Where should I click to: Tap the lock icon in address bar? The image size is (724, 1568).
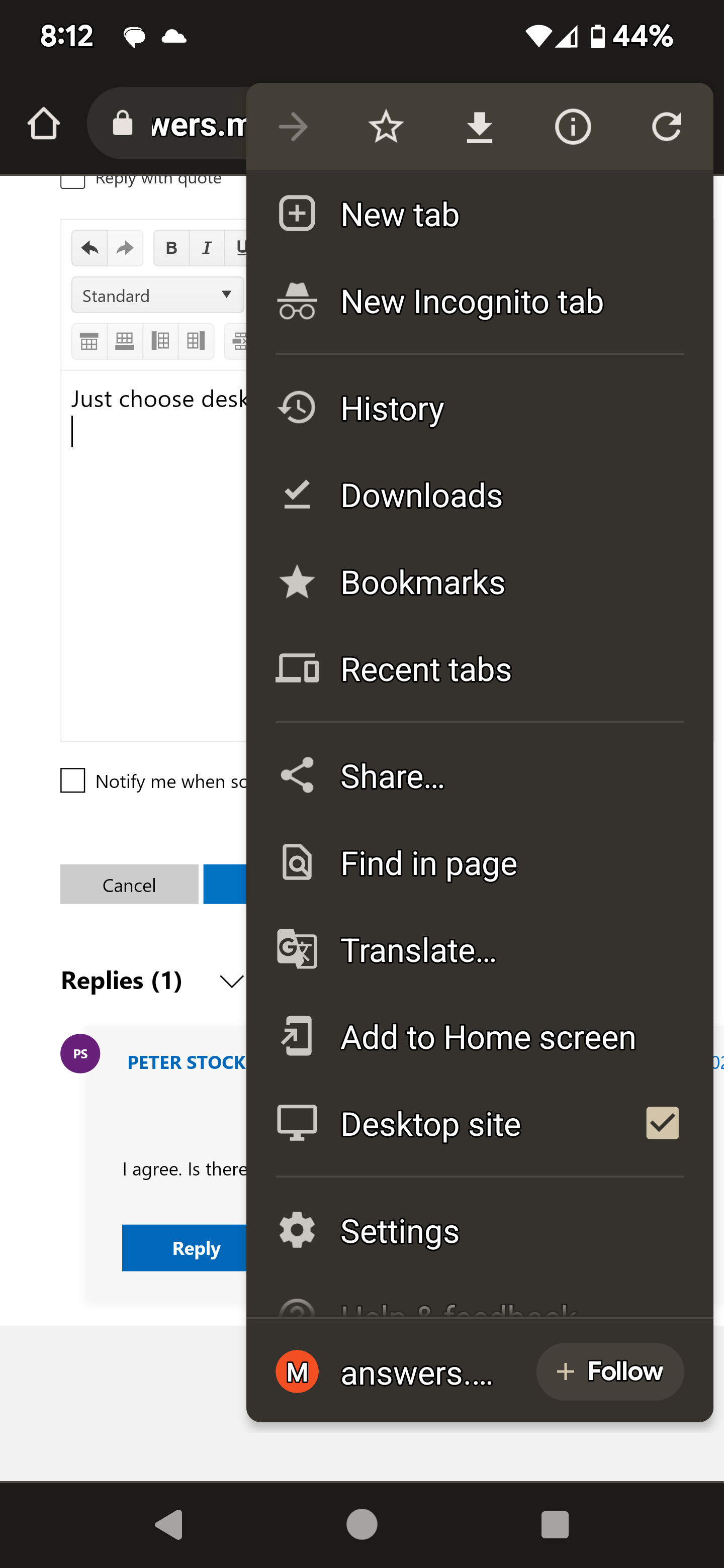click(122, 124)
